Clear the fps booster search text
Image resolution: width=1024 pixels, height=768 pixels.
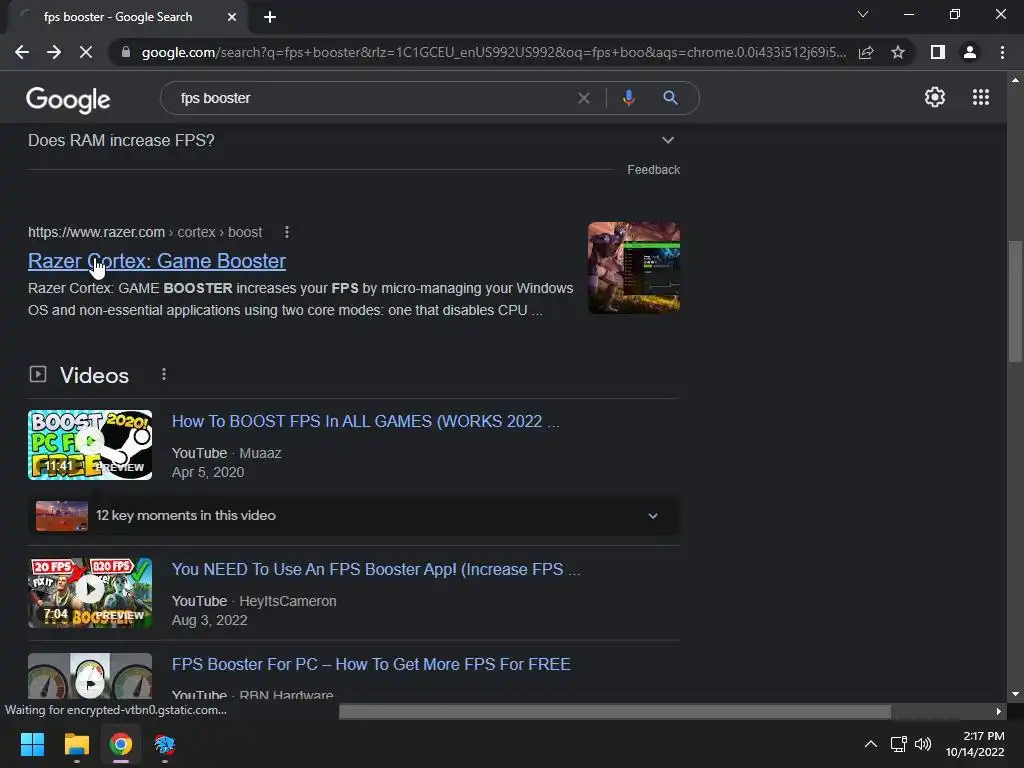point(584,98)
